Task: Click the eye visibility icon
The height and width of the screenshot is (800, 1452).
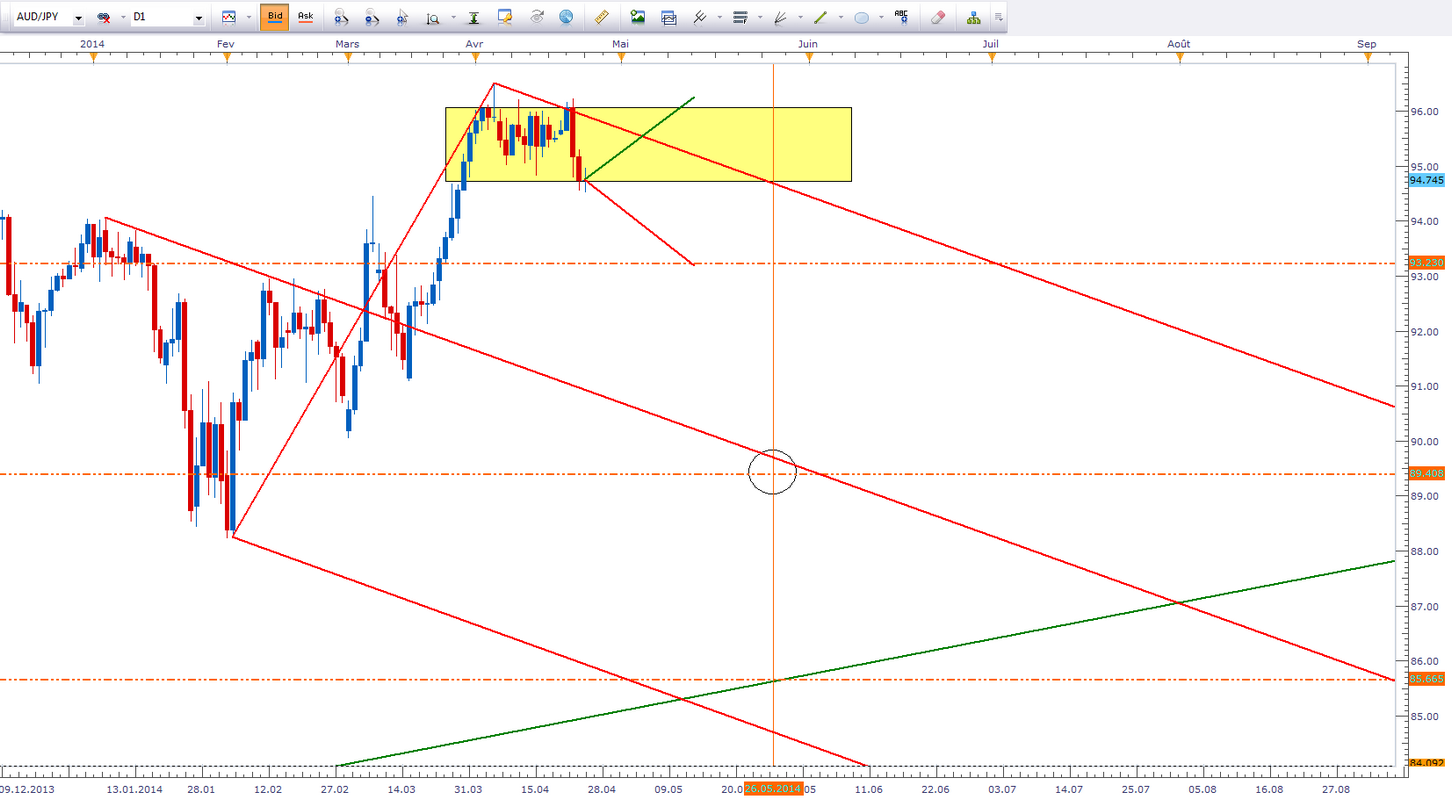Action: coord(536,17)
